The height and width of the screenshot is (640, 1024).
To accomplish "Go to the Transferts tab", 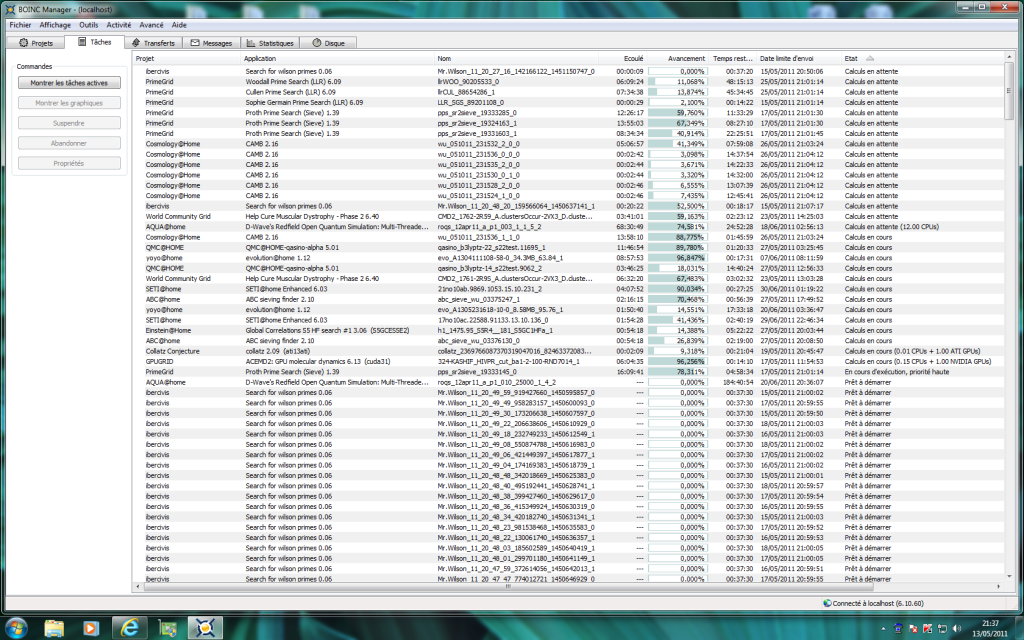I will 153,43.
